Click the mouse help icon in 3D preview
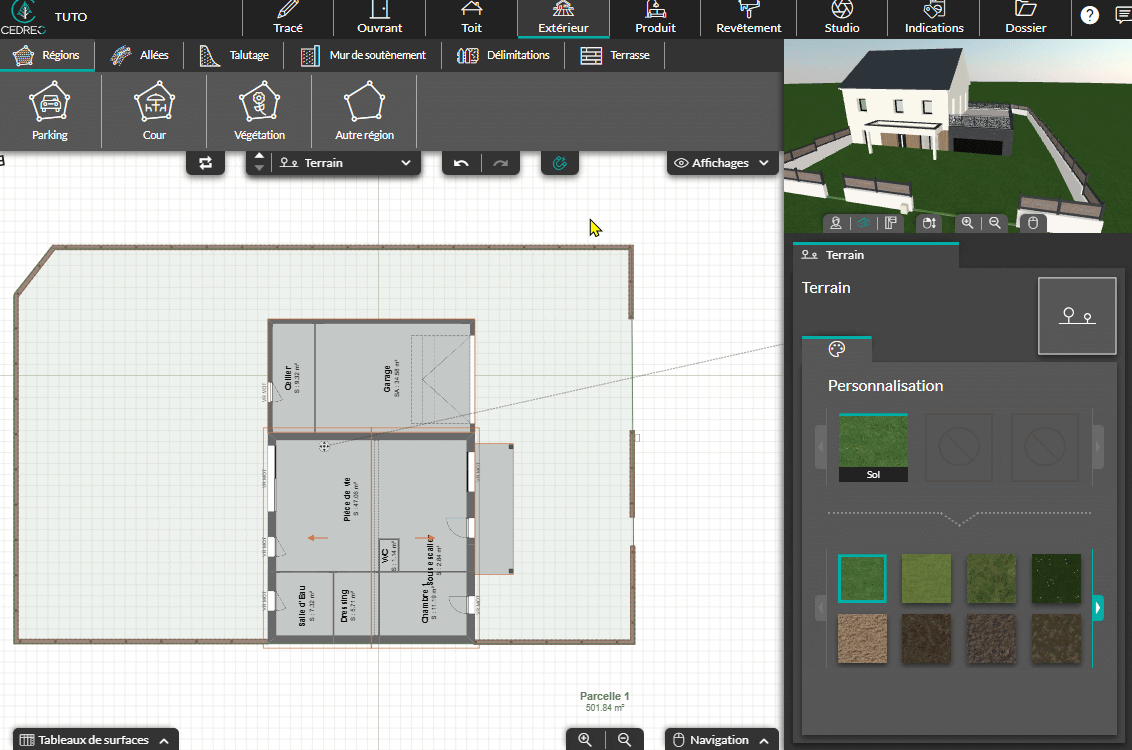Screen dimensions: 1132x750 click(1033, 223)
